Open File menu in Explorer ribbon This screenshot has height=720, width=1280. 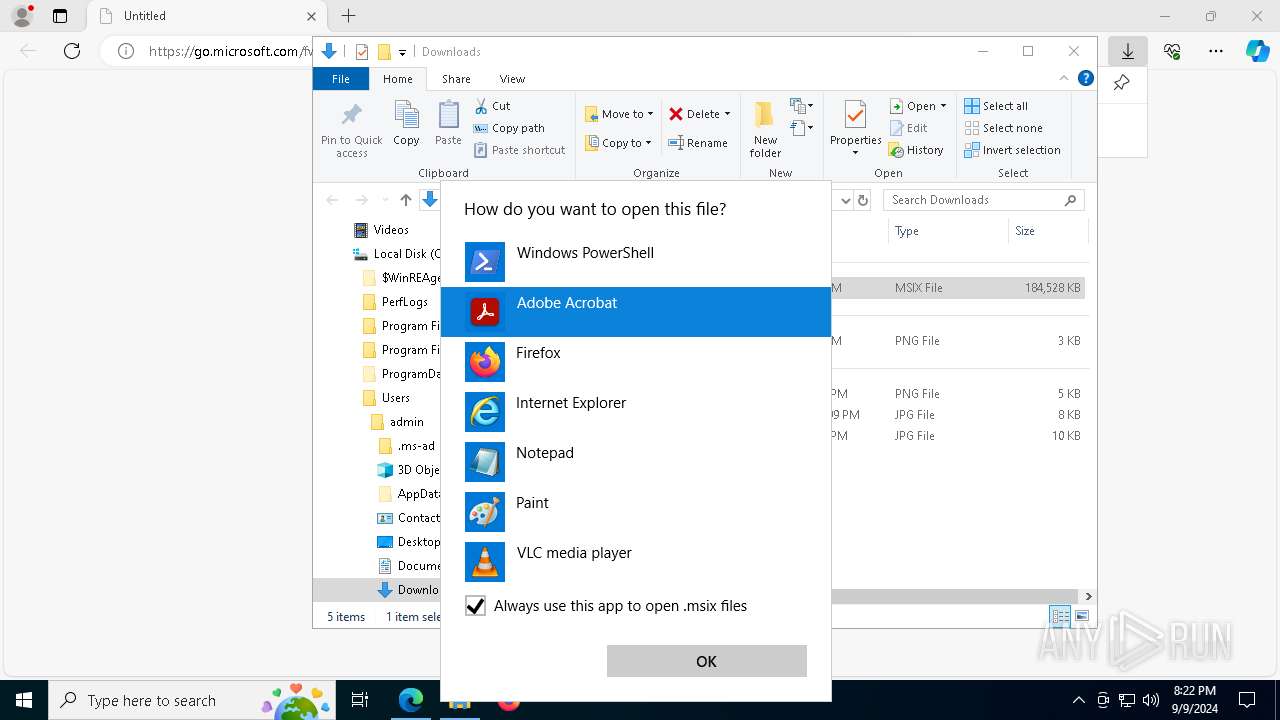pos(341,79)
